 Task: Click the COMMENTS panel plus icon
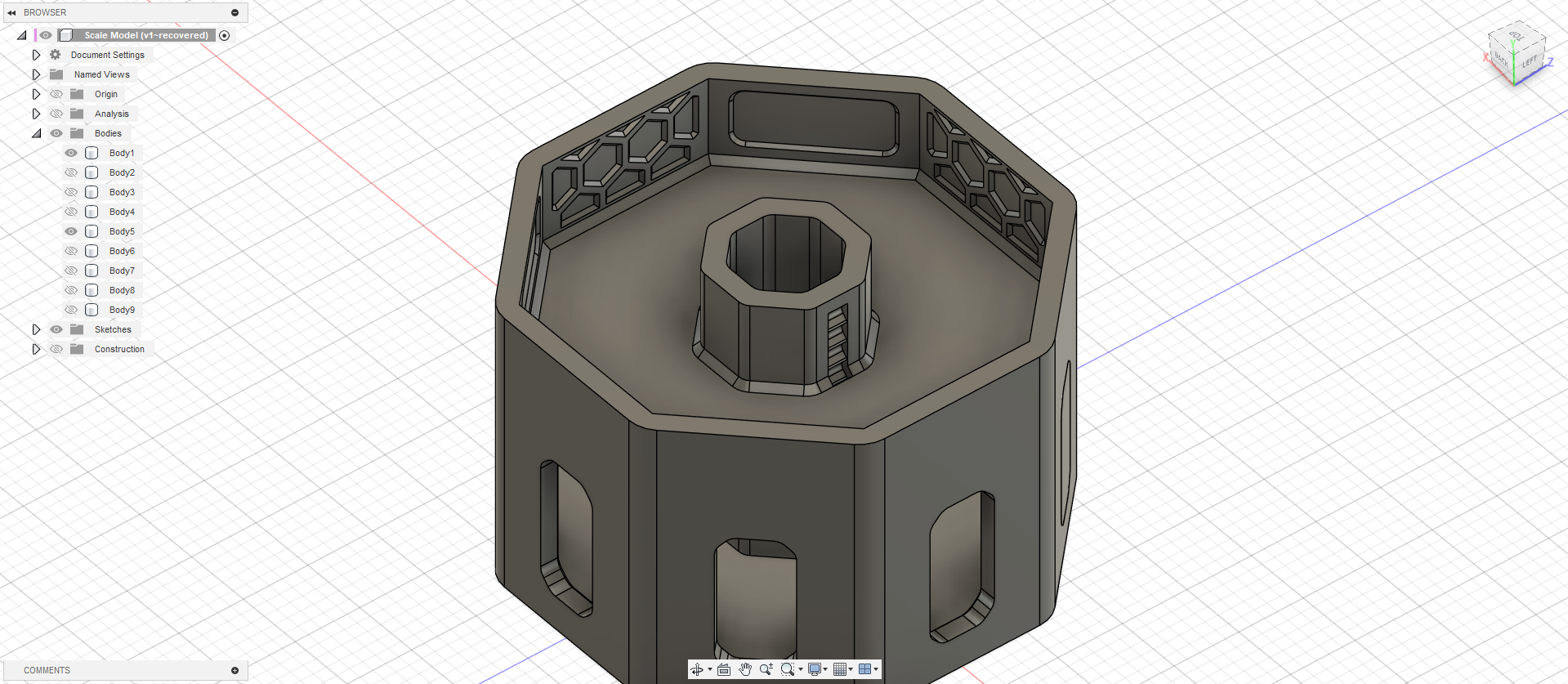[235, 670]
